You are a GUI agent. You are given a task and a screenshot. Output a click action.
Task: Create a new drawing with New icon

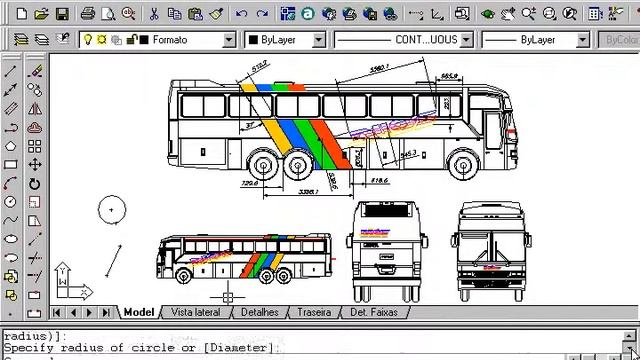pos(22,14)
